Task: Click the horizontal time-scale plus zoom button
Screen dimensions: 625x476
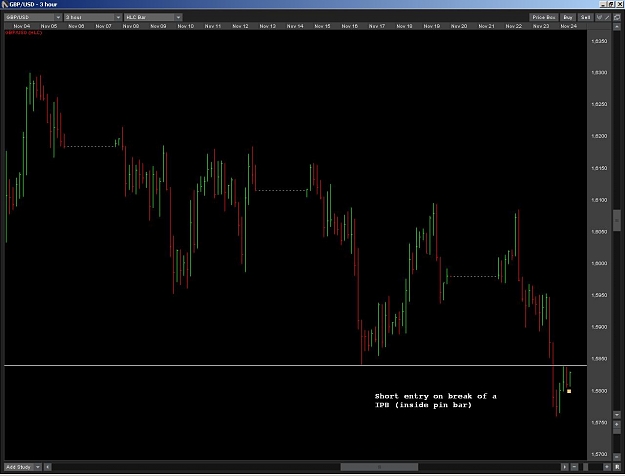Action: point(607,467)
